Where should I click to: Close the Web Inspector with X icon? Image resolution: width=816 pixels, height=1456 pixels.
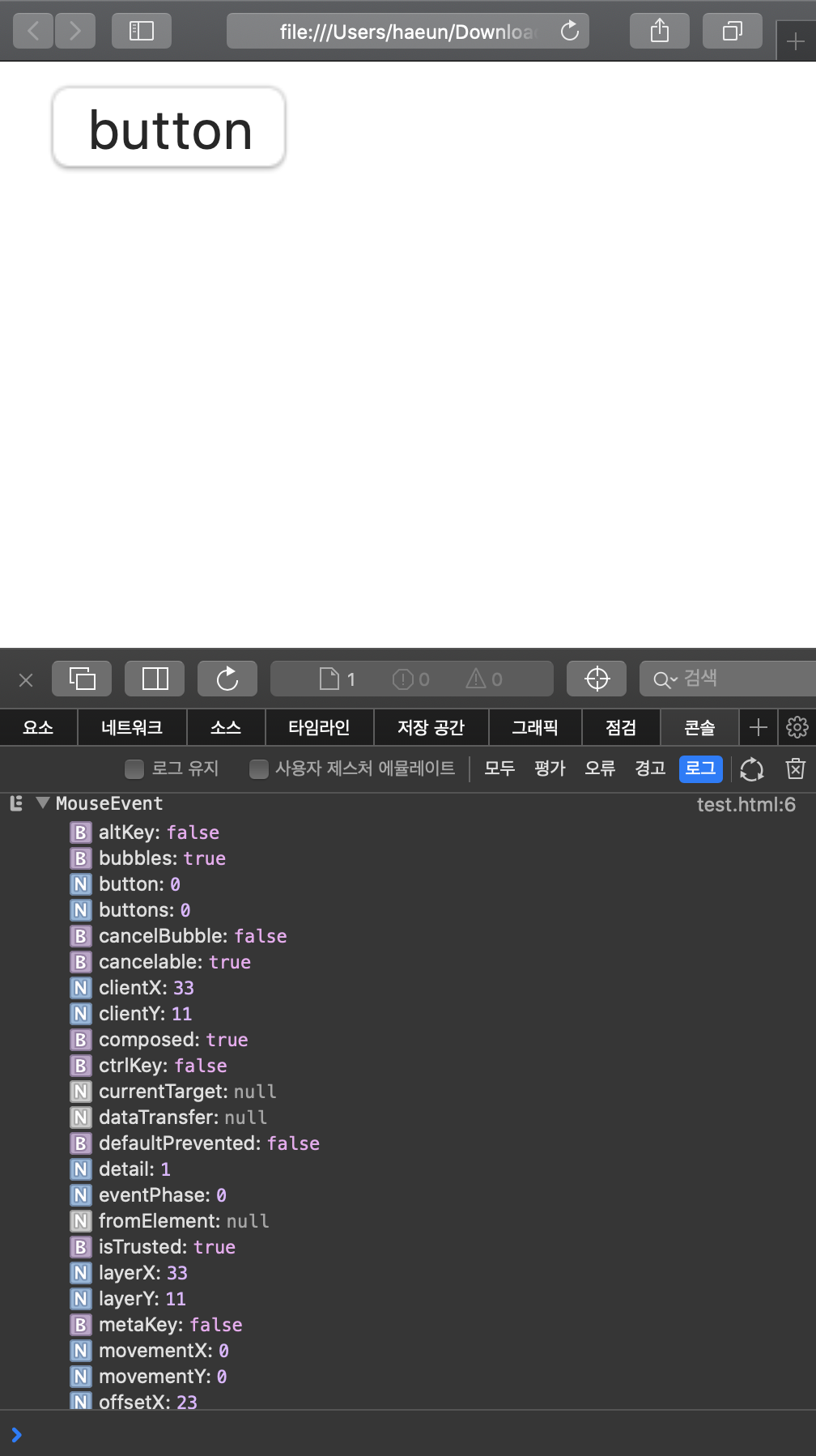(x=26, y=679)
